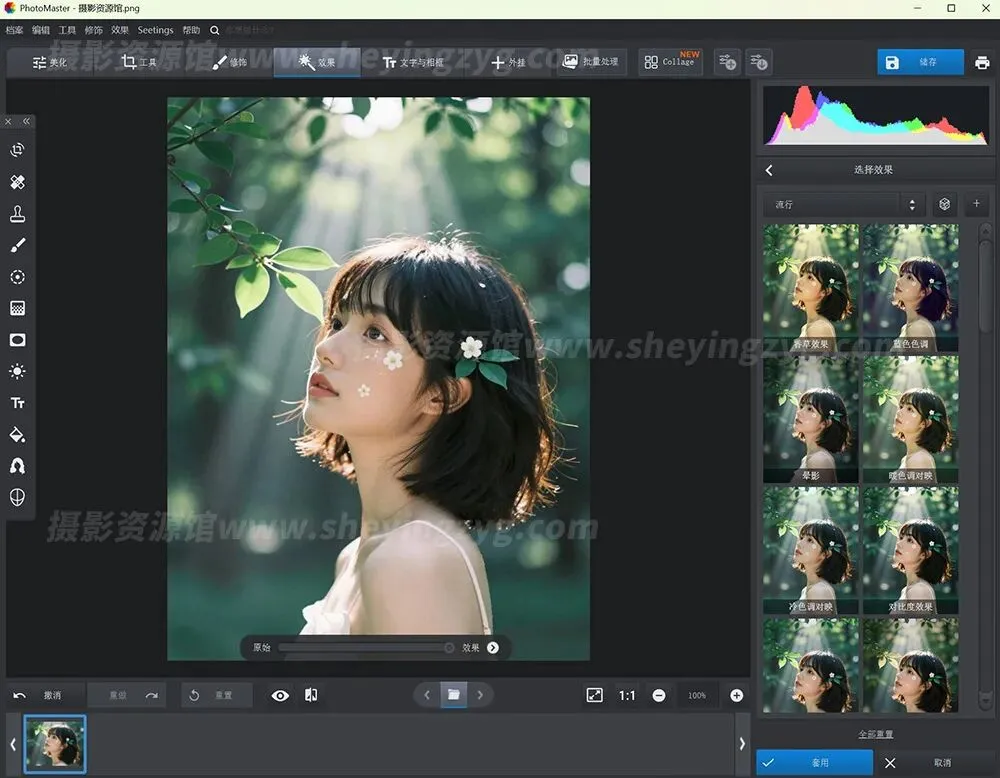This screenshot has width=1000, height=778.
Task: Select the radial filter circle tool
Action: pos(17,277)
